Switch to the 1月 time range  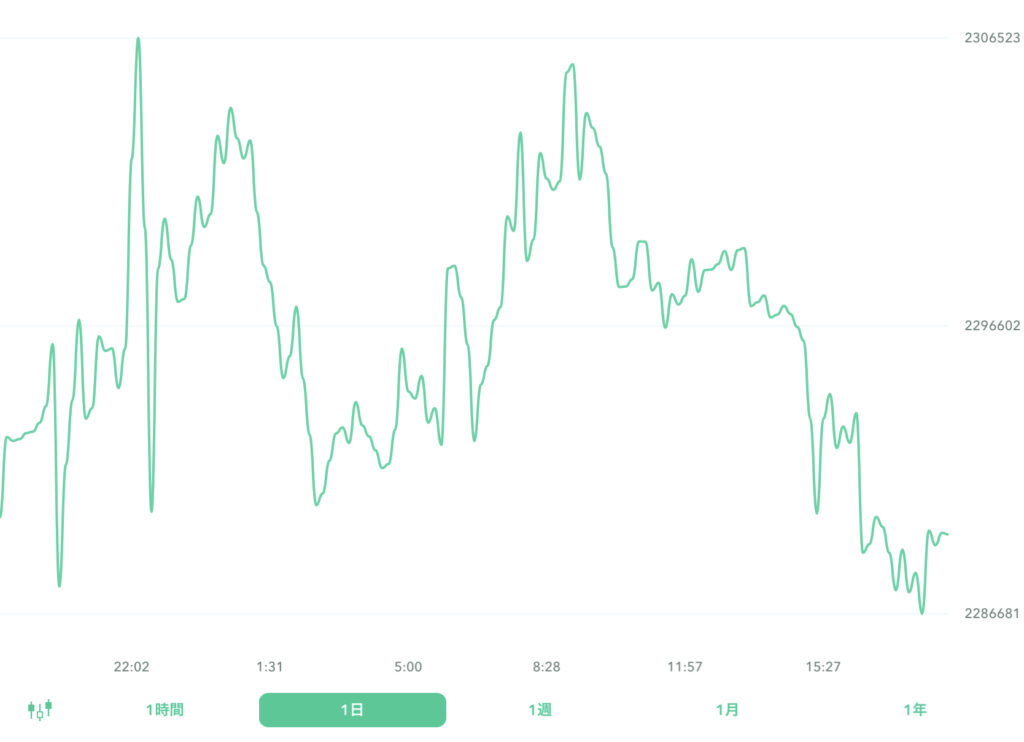pos(727,710)
